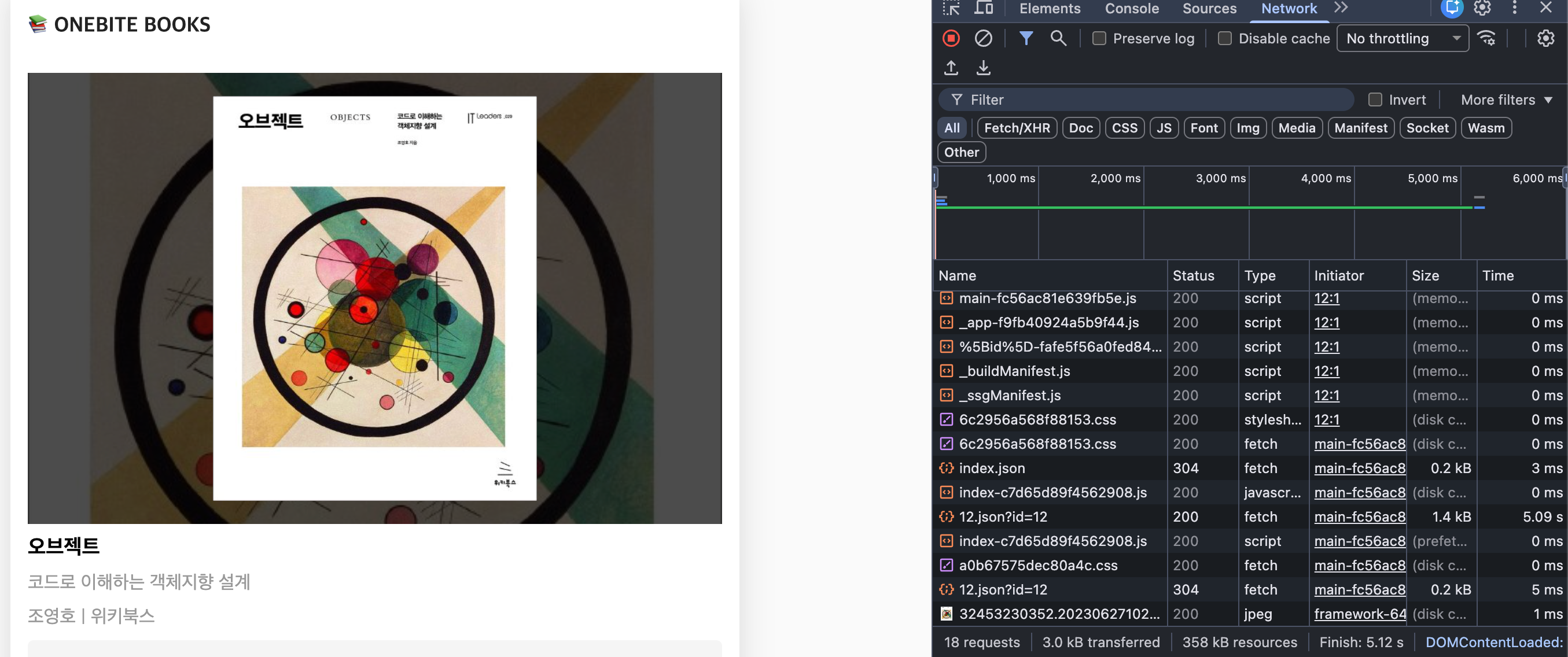Image resolution: width=1568 pixels, height=657 pixels.
Task: Toggle device toolbar icon
Action: click(x=983, y=8)
